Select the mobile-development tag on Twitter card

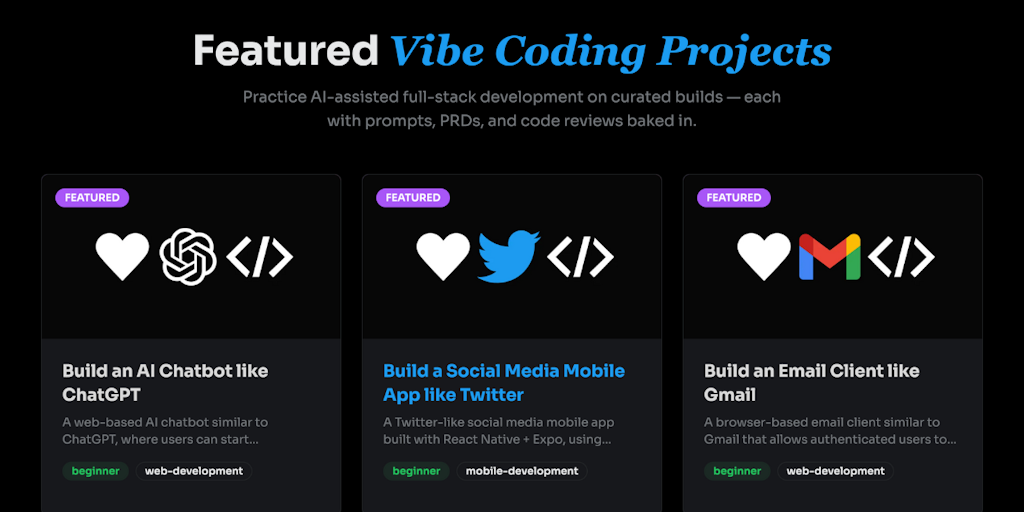[522, 471]
